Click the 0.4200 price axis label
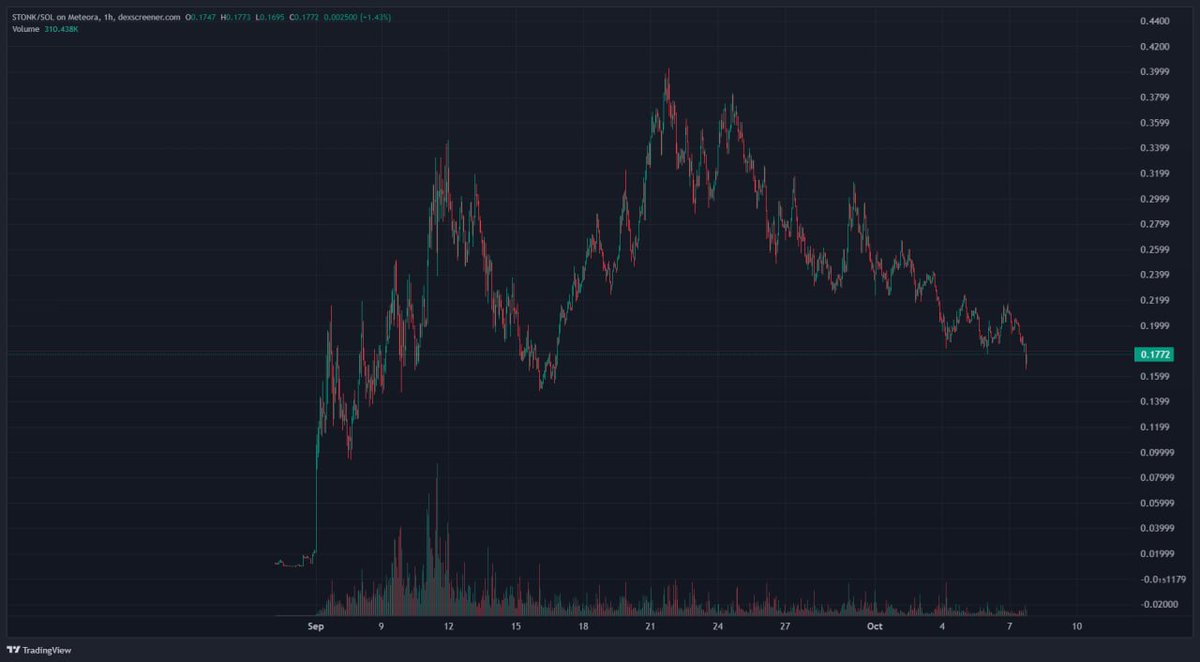 [x=1154, y=47]
